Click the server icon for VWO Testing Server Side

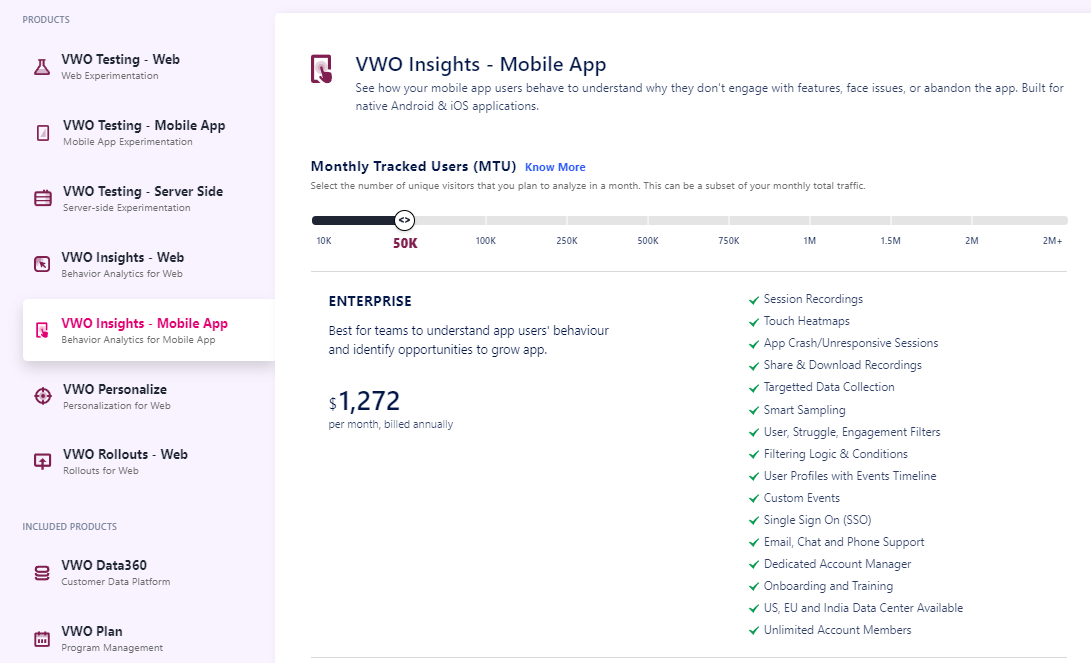(43, 198)
